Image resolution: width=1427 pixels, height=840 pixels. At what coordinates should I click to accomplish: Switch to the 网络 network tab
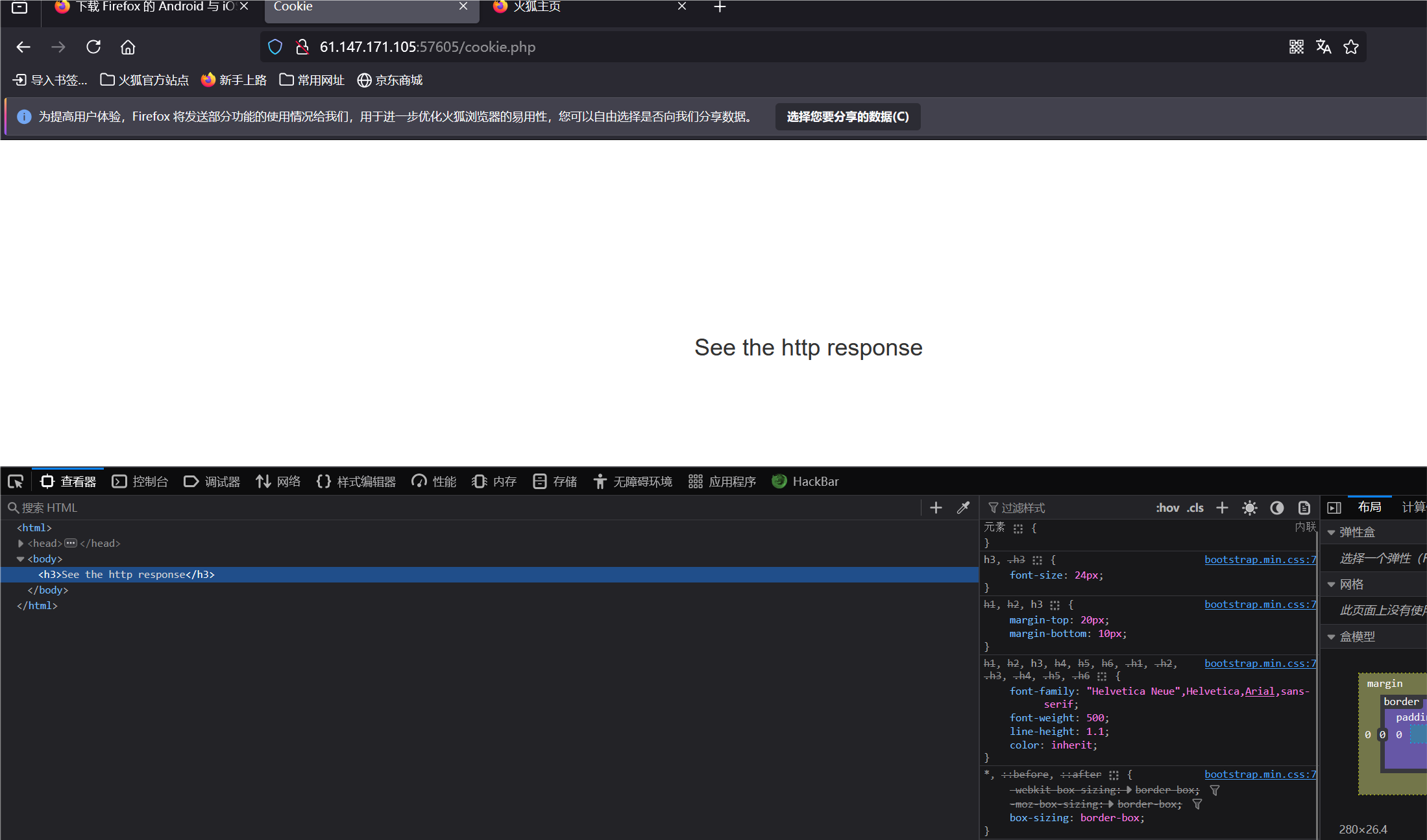(278, 481)
